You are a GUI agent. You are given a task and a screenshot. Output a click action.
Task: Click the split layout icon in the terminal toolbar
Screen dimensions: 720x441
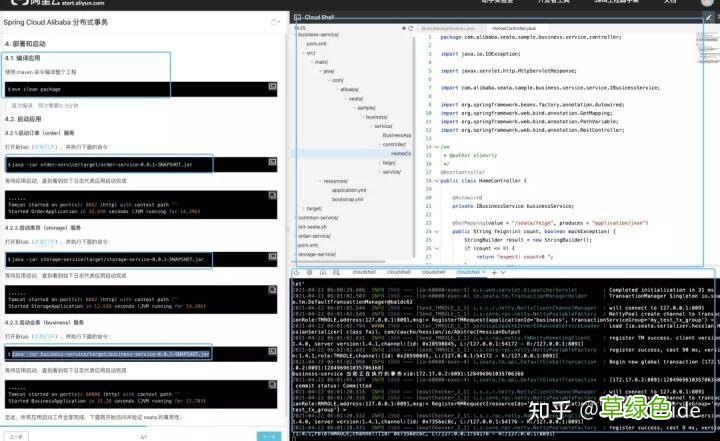point(336,272)
